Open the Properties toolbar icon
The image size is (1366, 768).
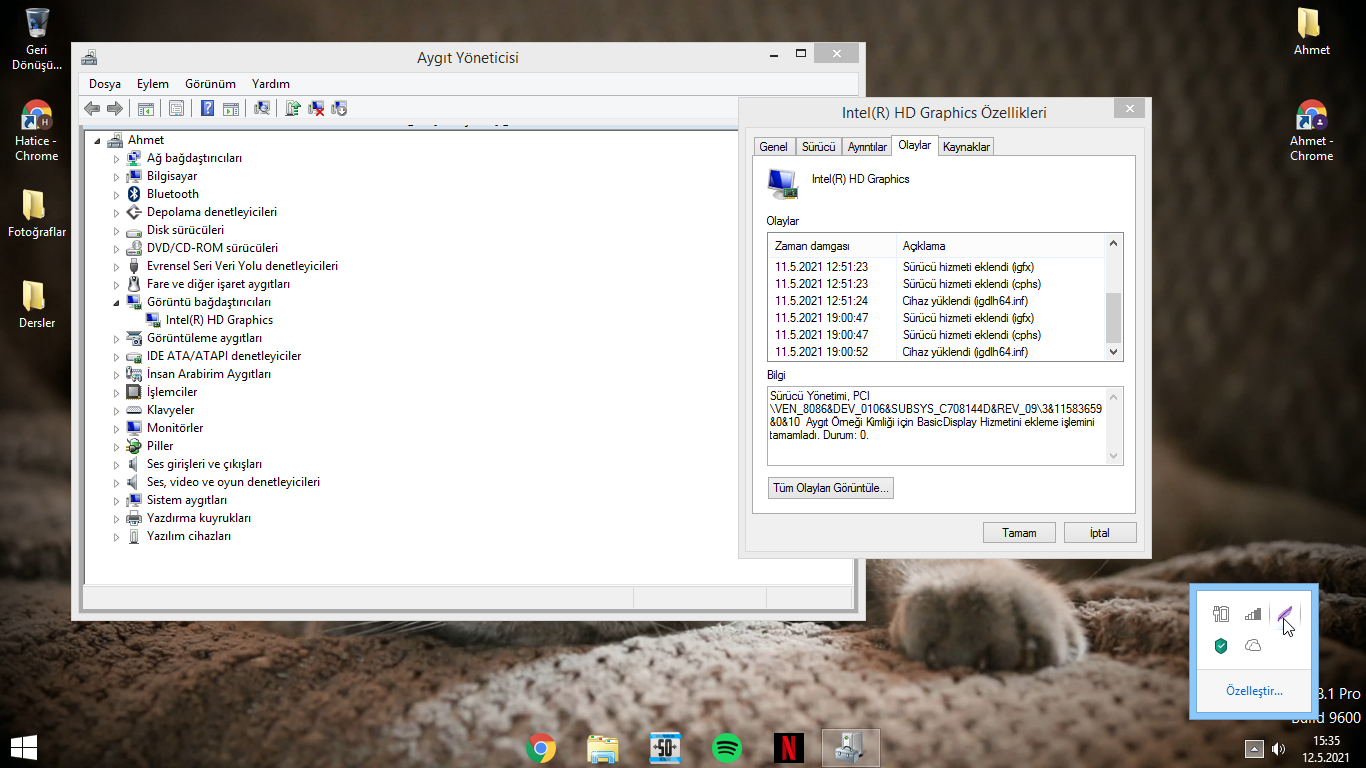click(x=177, y=108)
